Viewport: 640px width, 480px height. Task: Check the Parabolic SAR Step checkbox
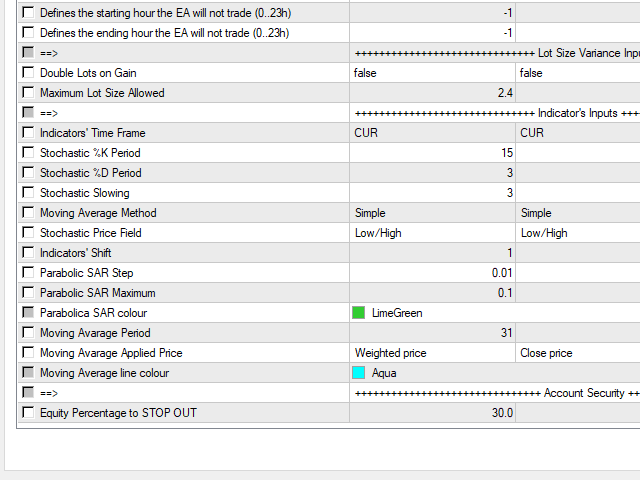[x=27, y=273]
